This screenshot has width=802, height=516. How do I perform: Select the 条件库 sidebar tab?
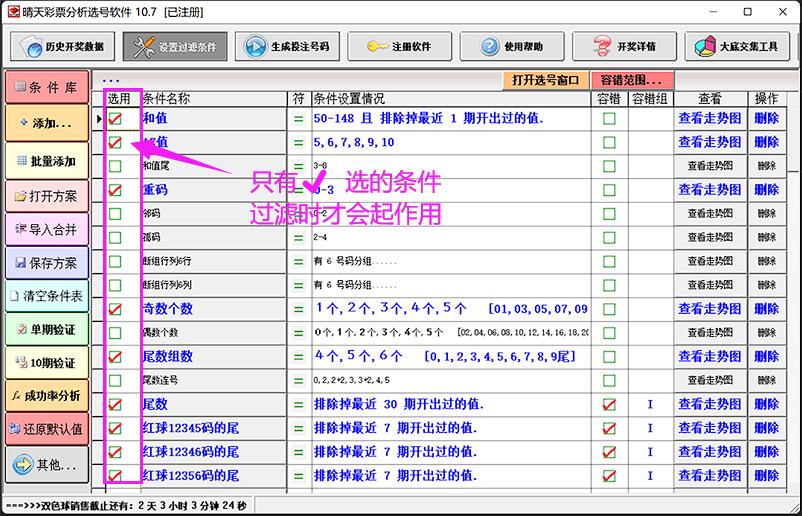point(47,86)
